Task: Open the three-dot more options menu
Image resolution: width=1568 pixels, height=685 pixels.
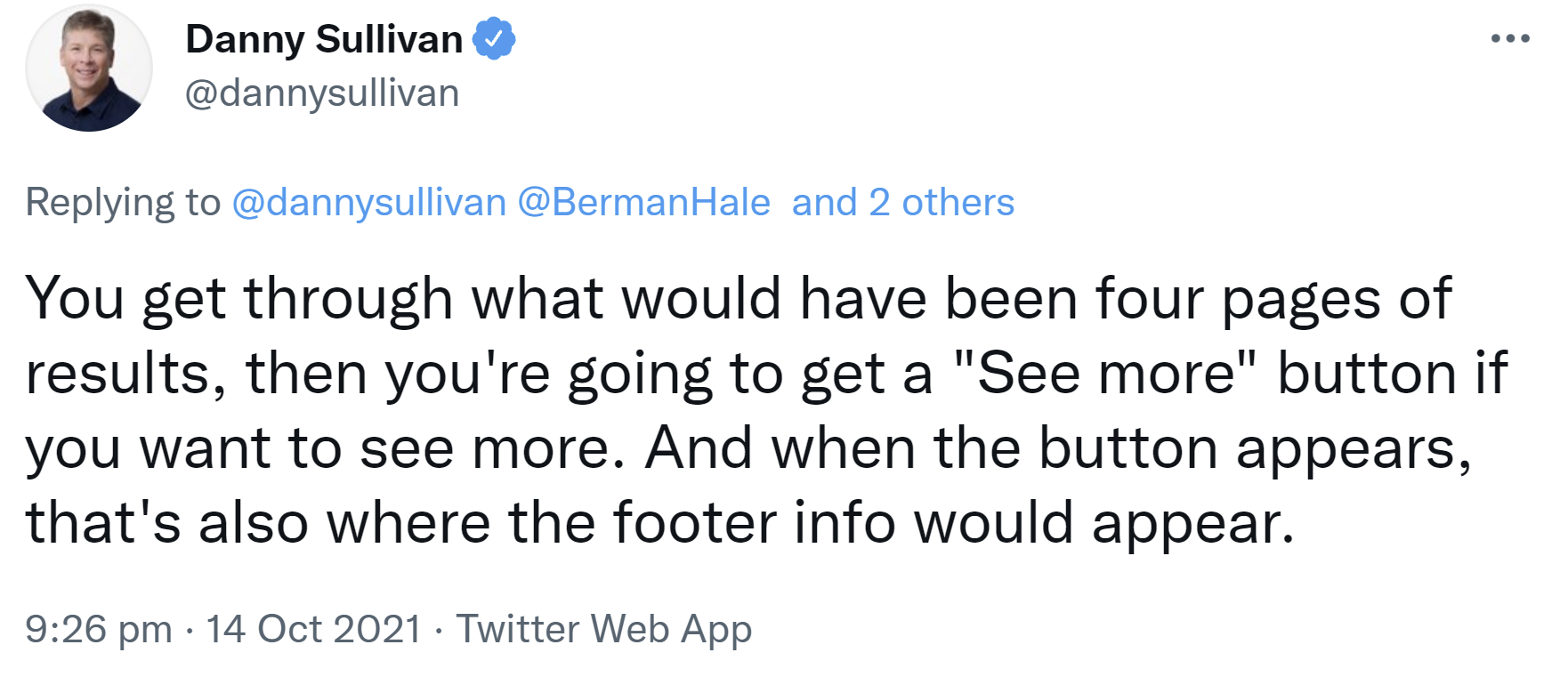Action: pyautogui.click(x=1510, y=39)
